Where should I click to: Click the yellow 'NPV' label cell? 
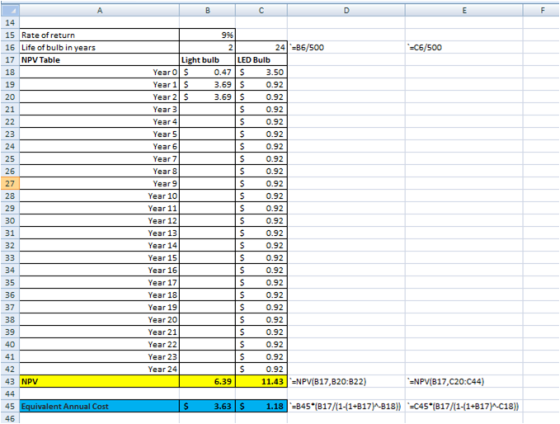(100, 381)
